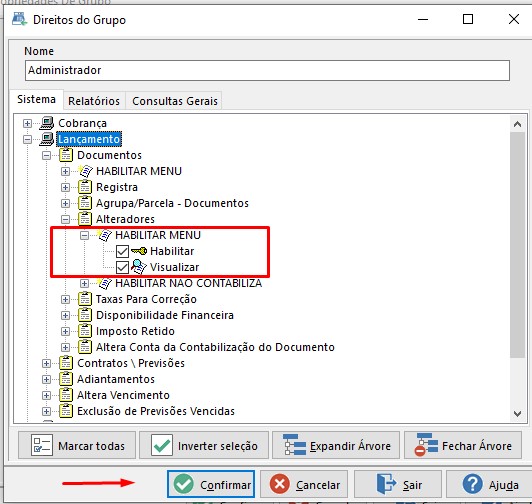Screen dimensions: 532x504
Task: Click the Marcar todas button
Action: (x=77, y=445)
